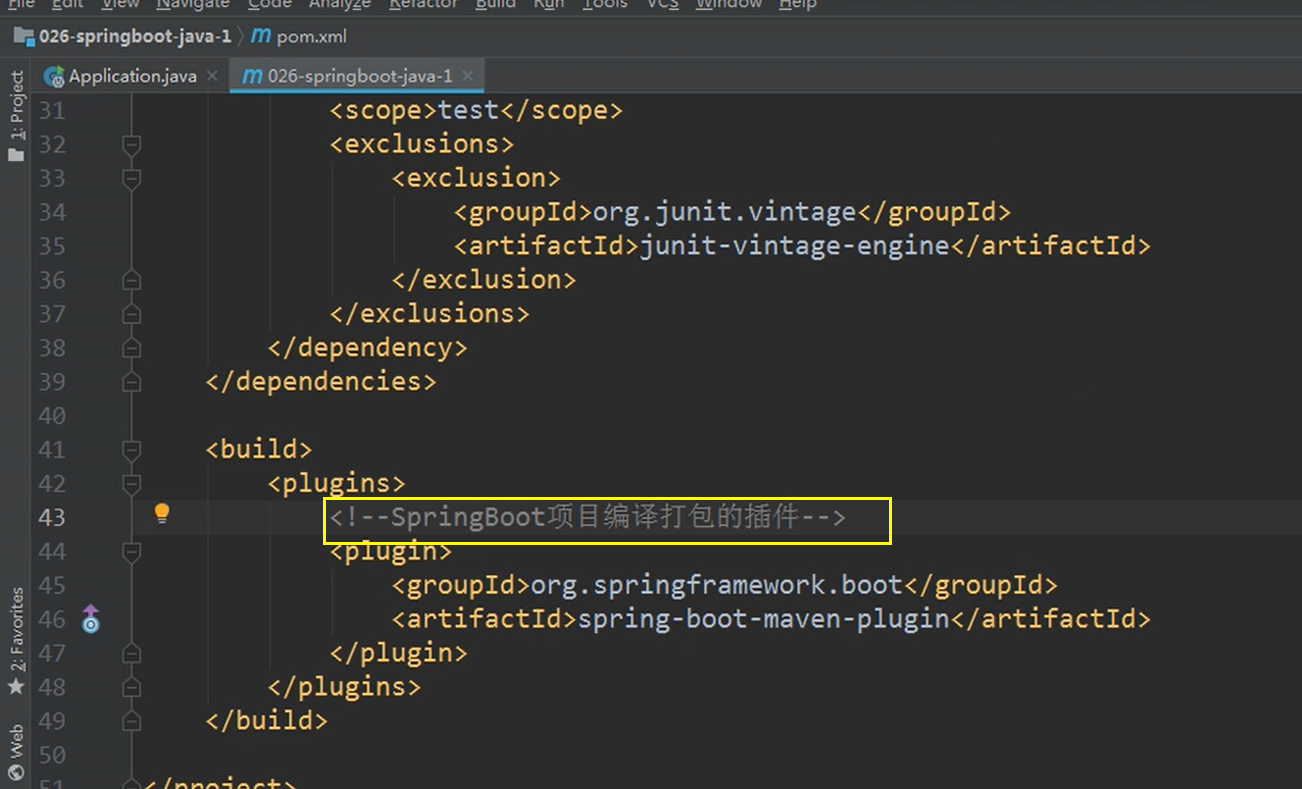The image size is (1302, 789).
Task: Select the 026-springboot-java-1 editor tab
Action: (x=357, y=76)
